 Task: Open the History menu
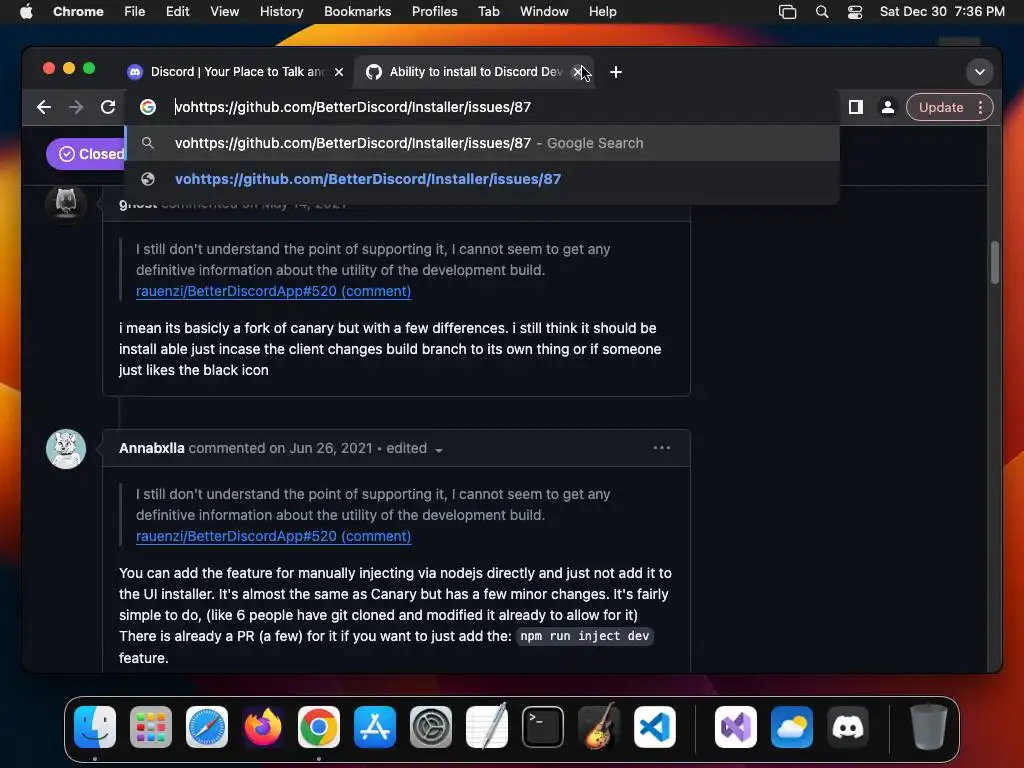tap(281, 12)
